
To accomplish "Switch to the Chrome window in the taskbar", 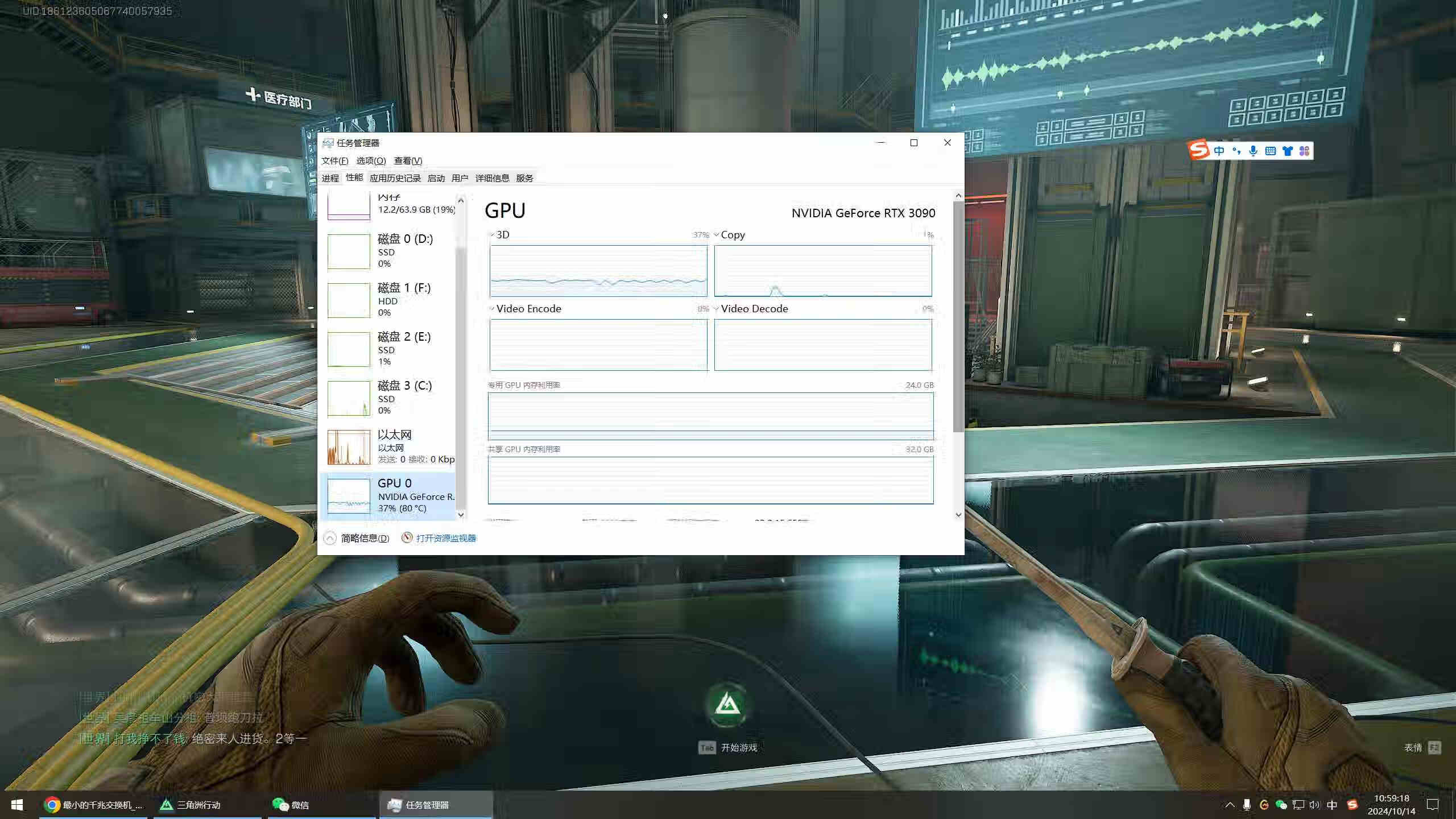I will [93, 805].
